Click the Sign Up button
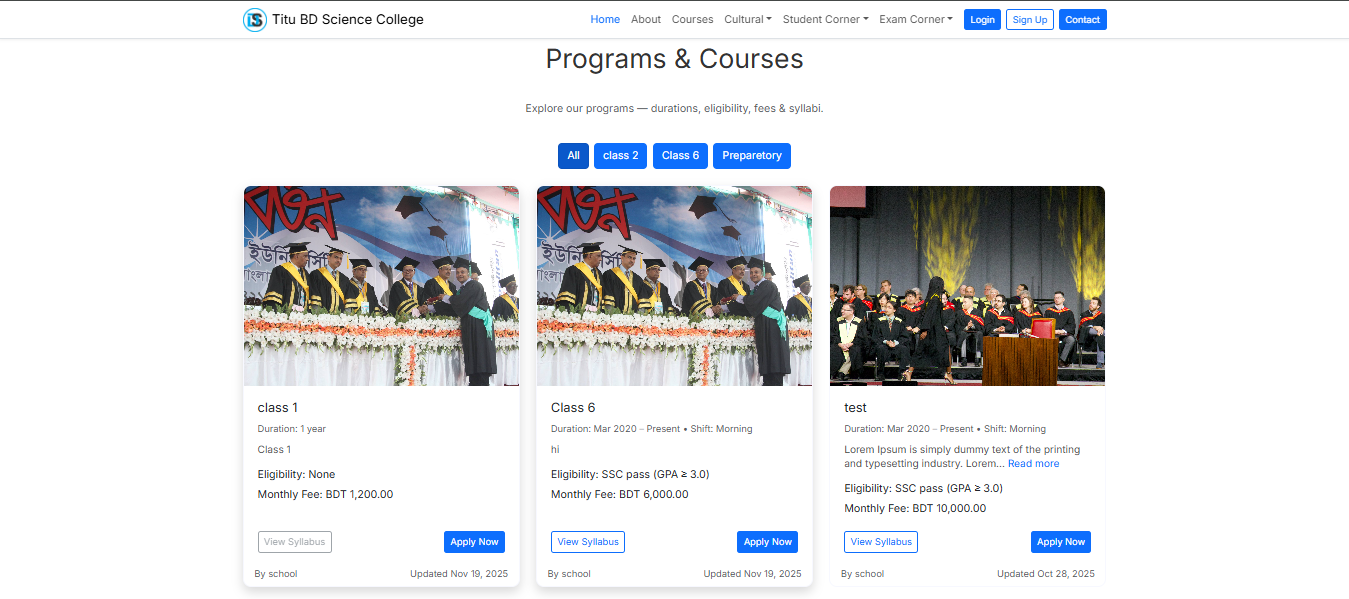This screenshot has height=599, width=1349. [x=1029, y=20]
